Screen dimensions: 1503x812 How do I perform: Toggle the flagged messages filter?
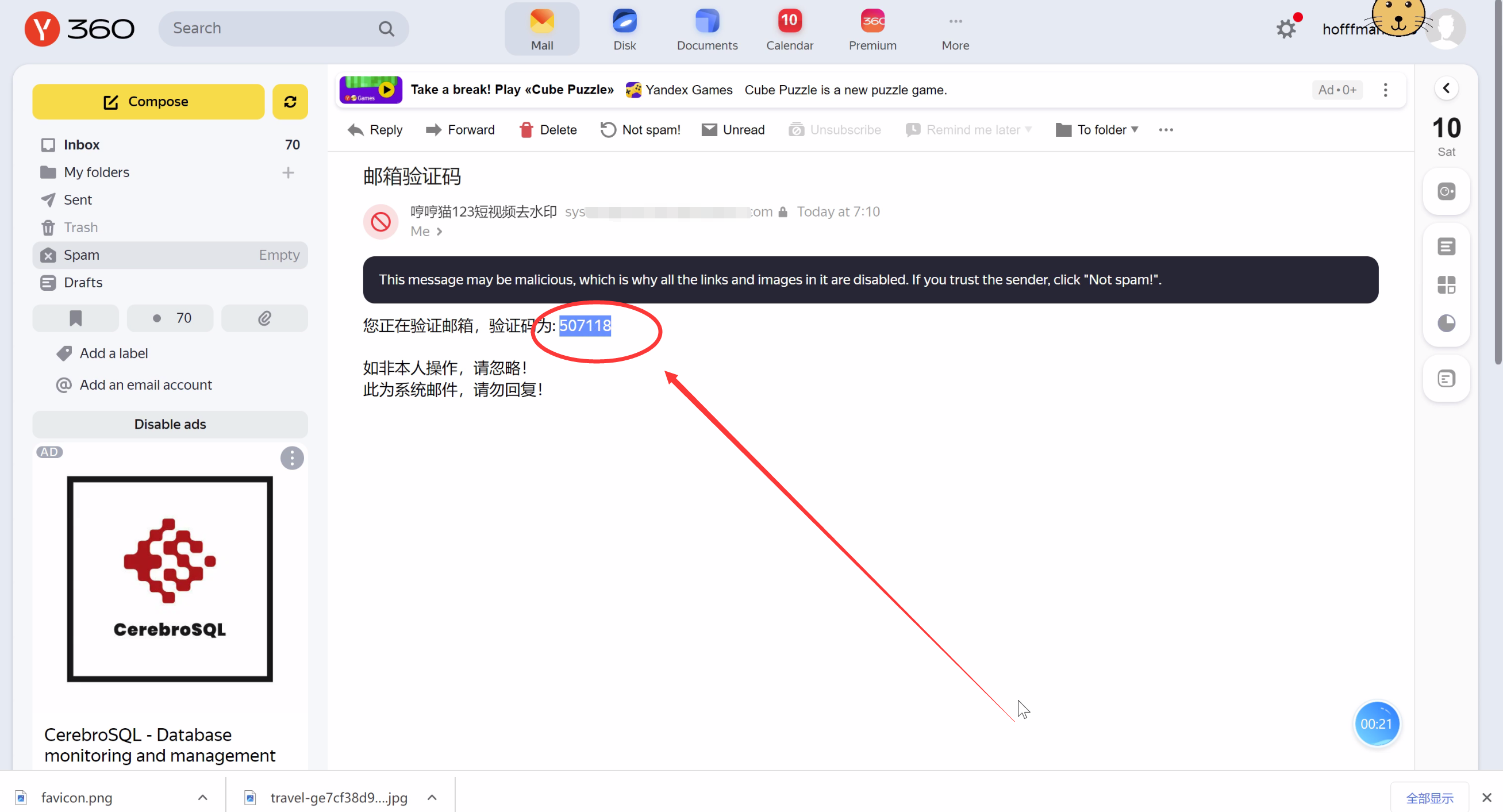pos(75,318)
